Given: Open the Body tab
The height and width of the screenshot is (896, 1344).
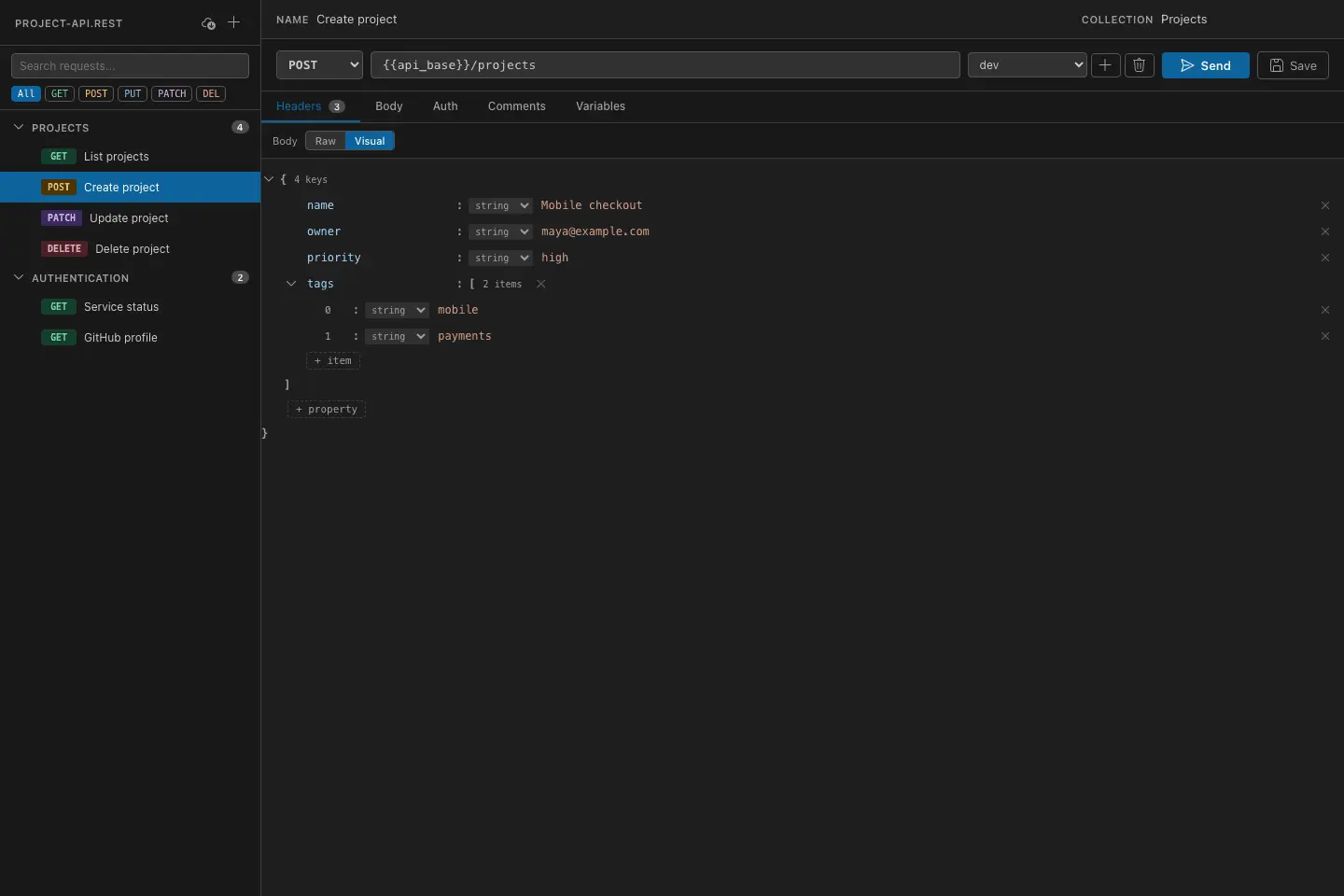Looking at the screenshot, I should tap(389, 106).
